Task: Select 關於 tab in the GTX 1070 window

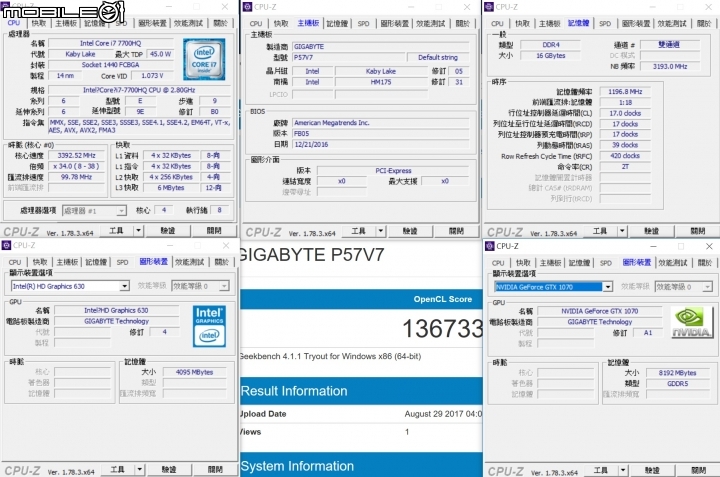Action: click(x=704, y=263)
